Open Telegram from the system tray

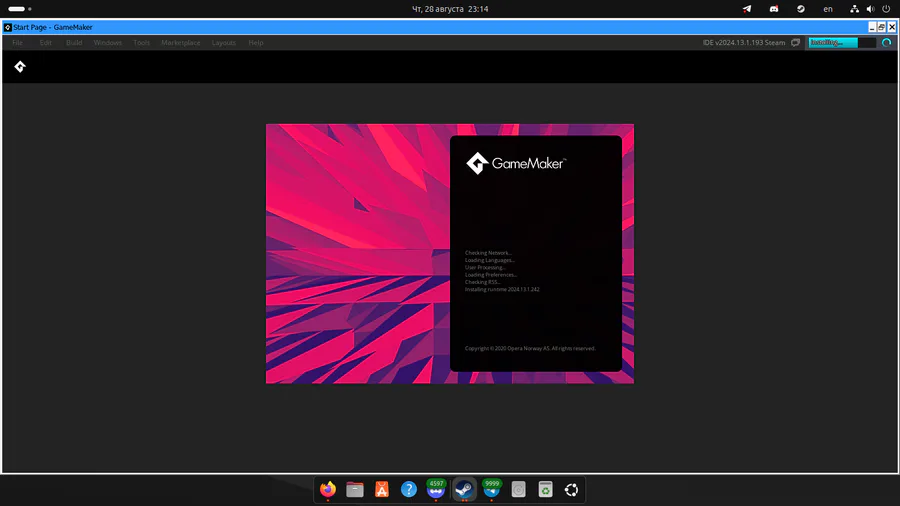[747, 9]
